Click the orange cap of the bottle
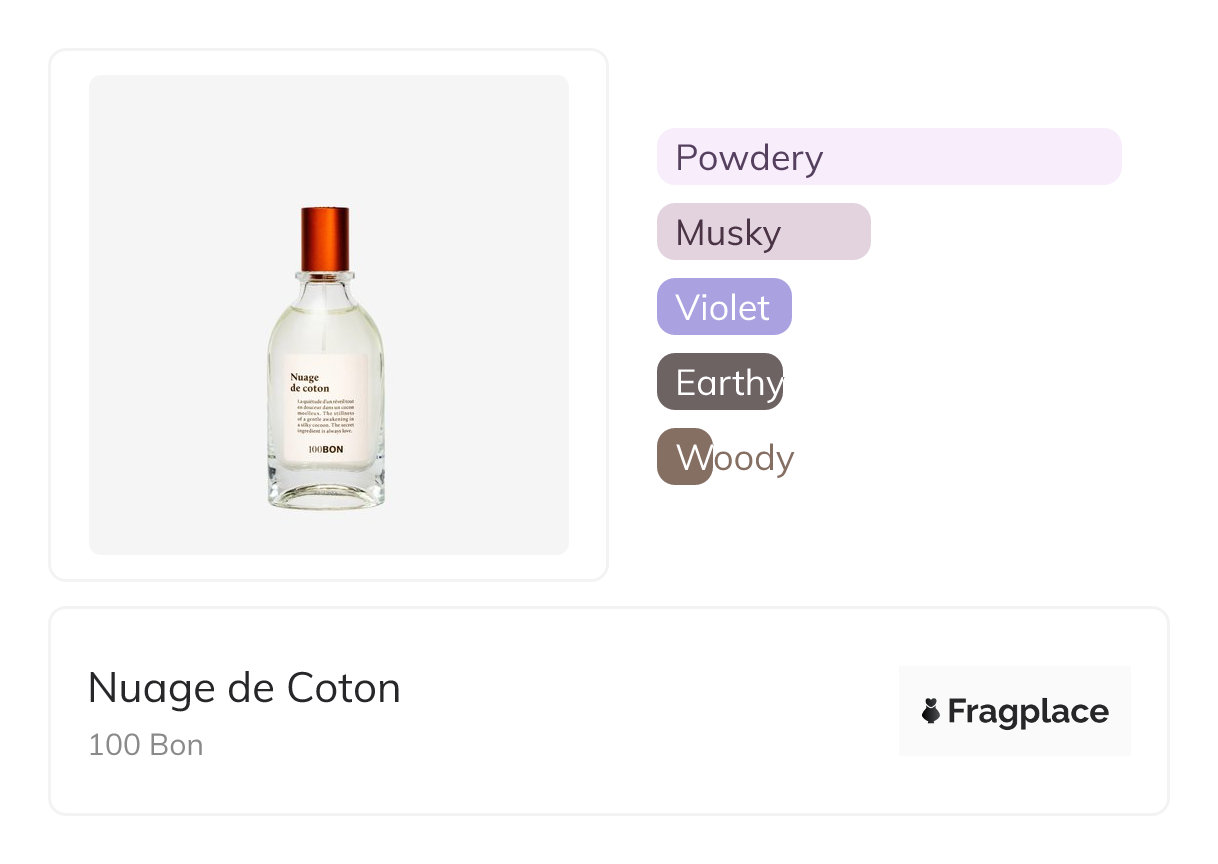The image size is (1218, 864). pyautogui.click(x=326, y=239)
